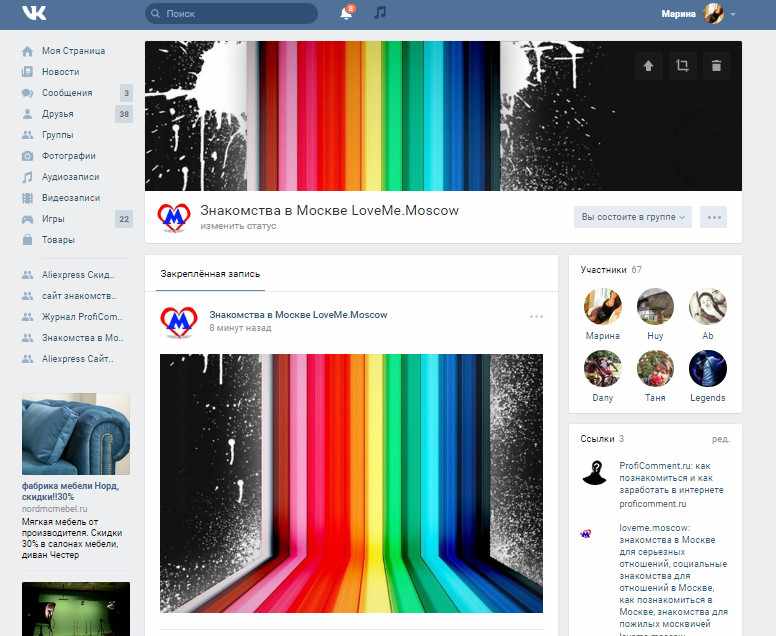Open member Dany avatar

coord(603,369)
